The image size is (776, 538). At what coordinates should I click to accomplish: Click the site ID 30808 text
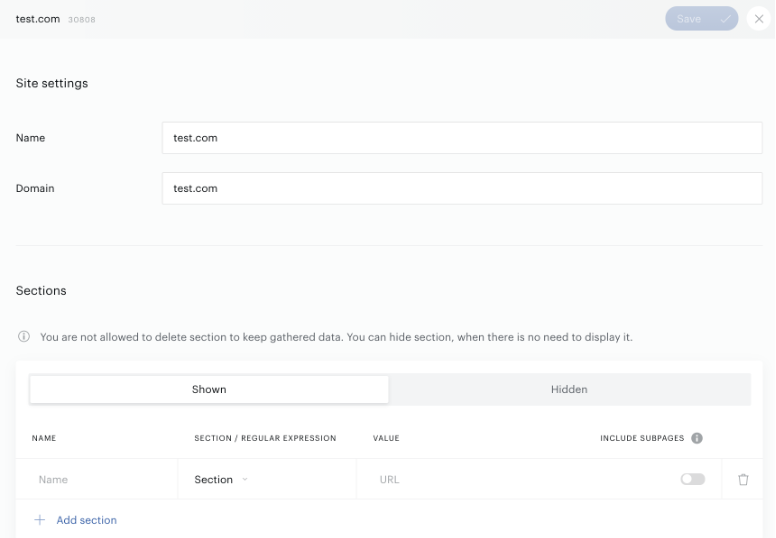coord(82,20)
